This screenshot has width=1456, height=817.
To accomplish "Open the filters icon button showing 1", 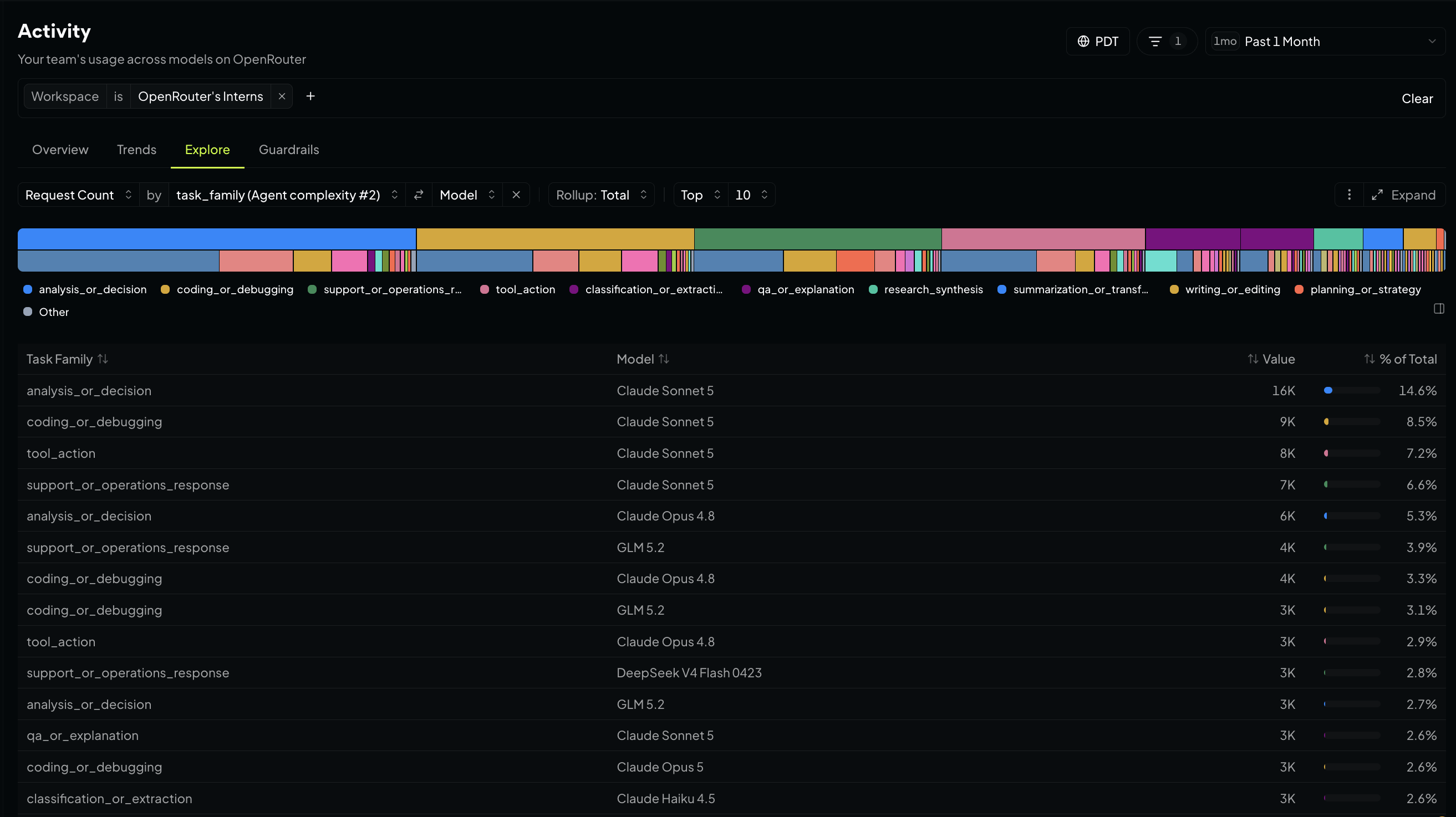I will click(x=1167, y=41).
